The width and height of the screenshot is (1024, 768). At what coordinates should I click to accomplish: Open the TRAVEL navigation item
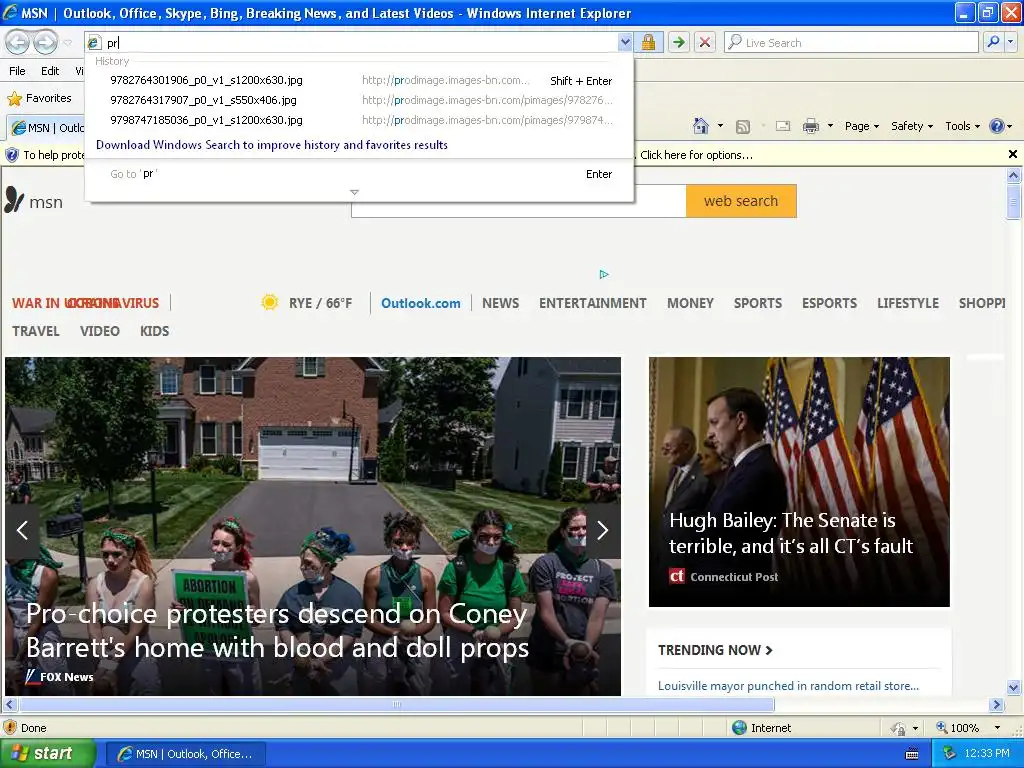click(x=36, y=331)
